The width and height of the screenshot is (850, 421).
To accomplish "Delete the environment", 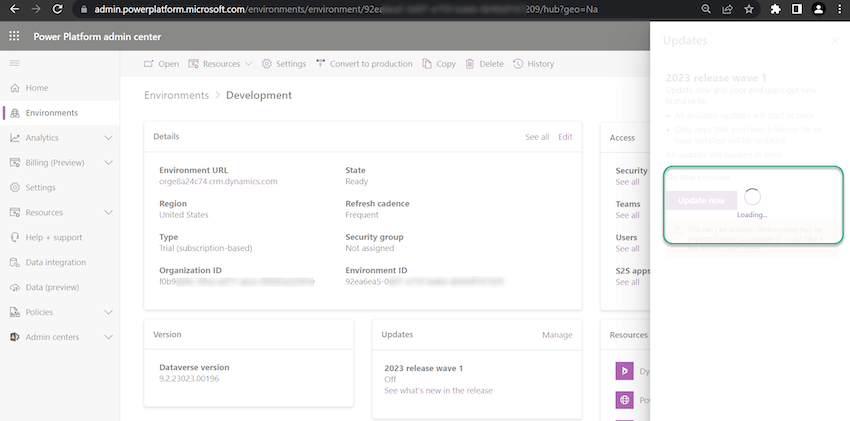I will [484, 64].
